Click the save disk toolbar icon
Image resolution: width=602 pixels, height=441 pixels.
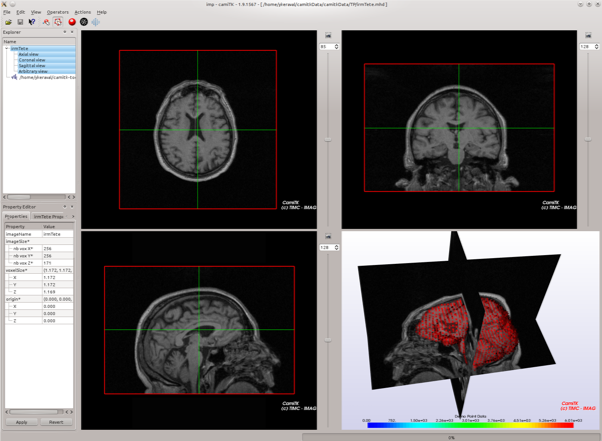tap(20, 22)
